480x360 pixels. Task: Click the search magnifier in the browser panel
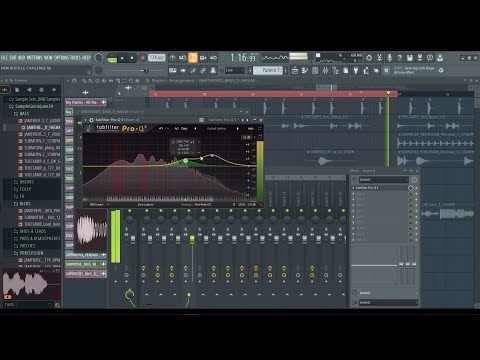tap(57, 305)
